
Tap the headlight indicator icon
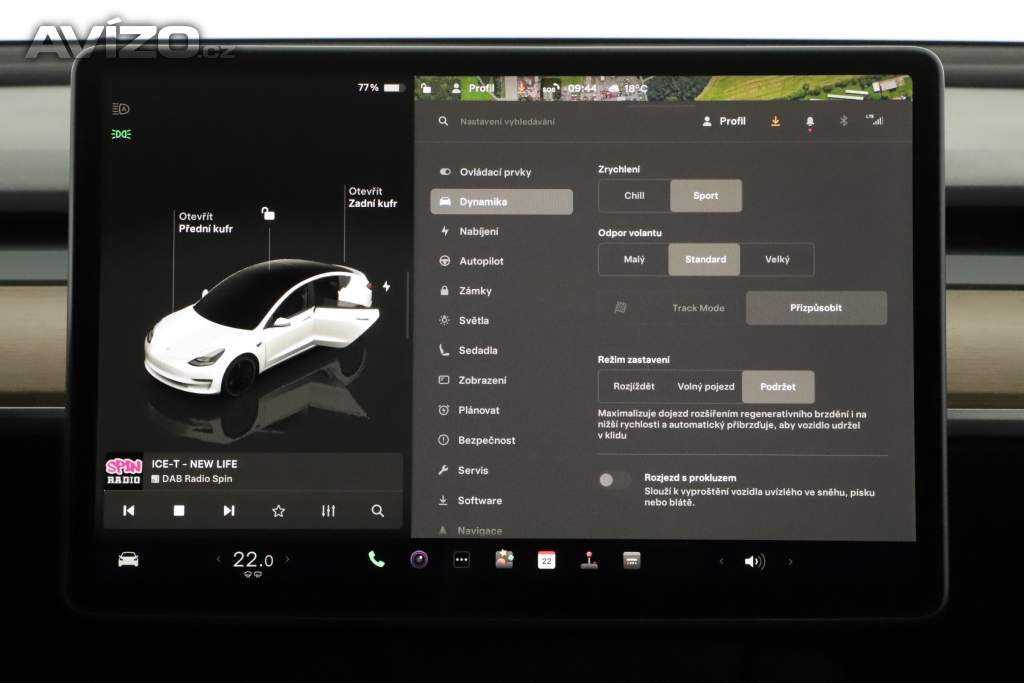121,109
